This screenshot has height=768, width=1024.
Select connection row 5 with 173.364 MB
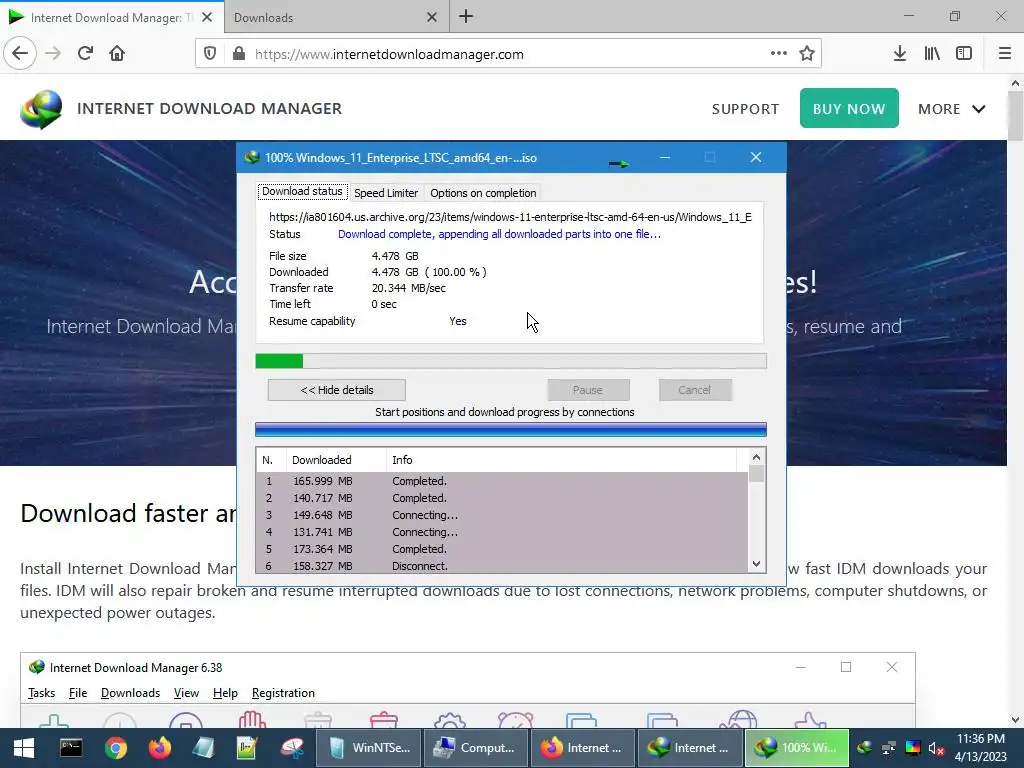[x=502, y=549]
